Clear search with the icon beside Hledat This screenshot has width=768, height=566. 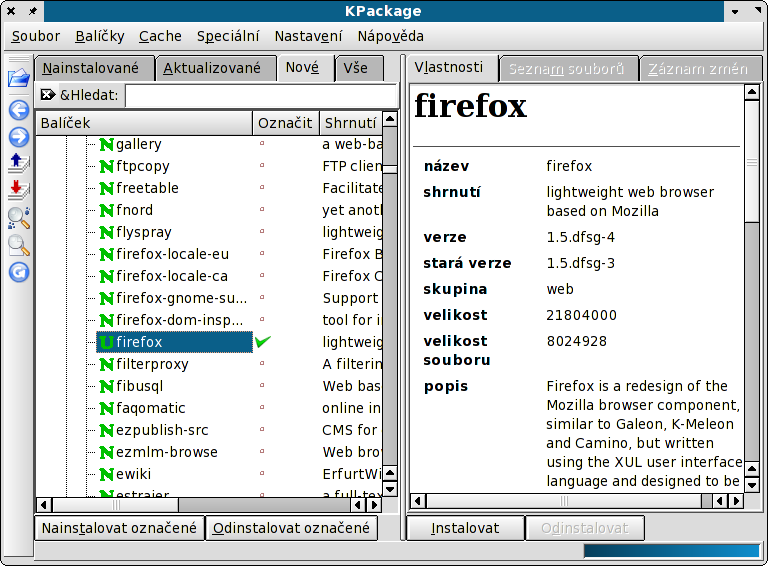click(48, 94)
